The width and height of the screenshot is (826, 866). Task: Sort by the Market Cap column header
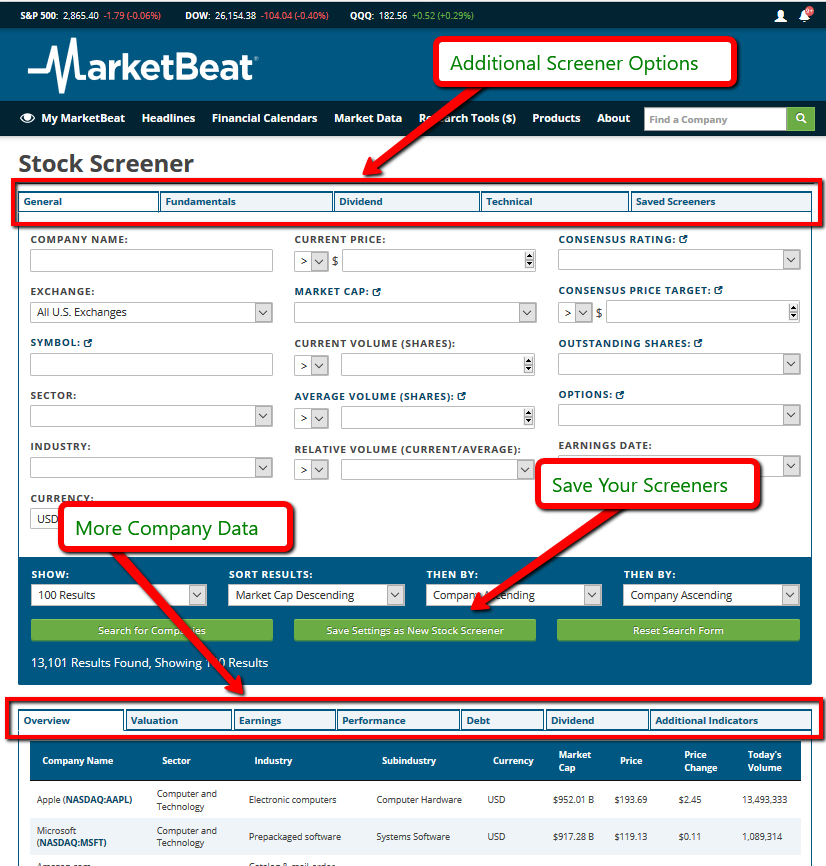click(x=574, y=761)
